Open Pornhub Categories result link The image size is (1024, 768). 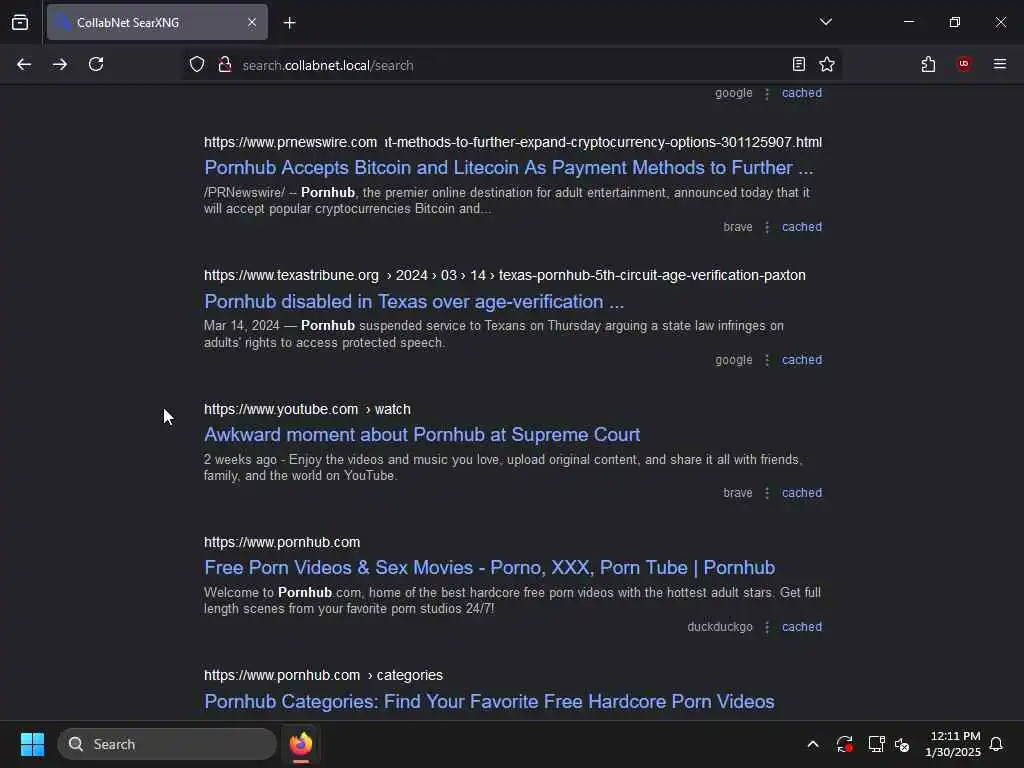pos(489,701)
